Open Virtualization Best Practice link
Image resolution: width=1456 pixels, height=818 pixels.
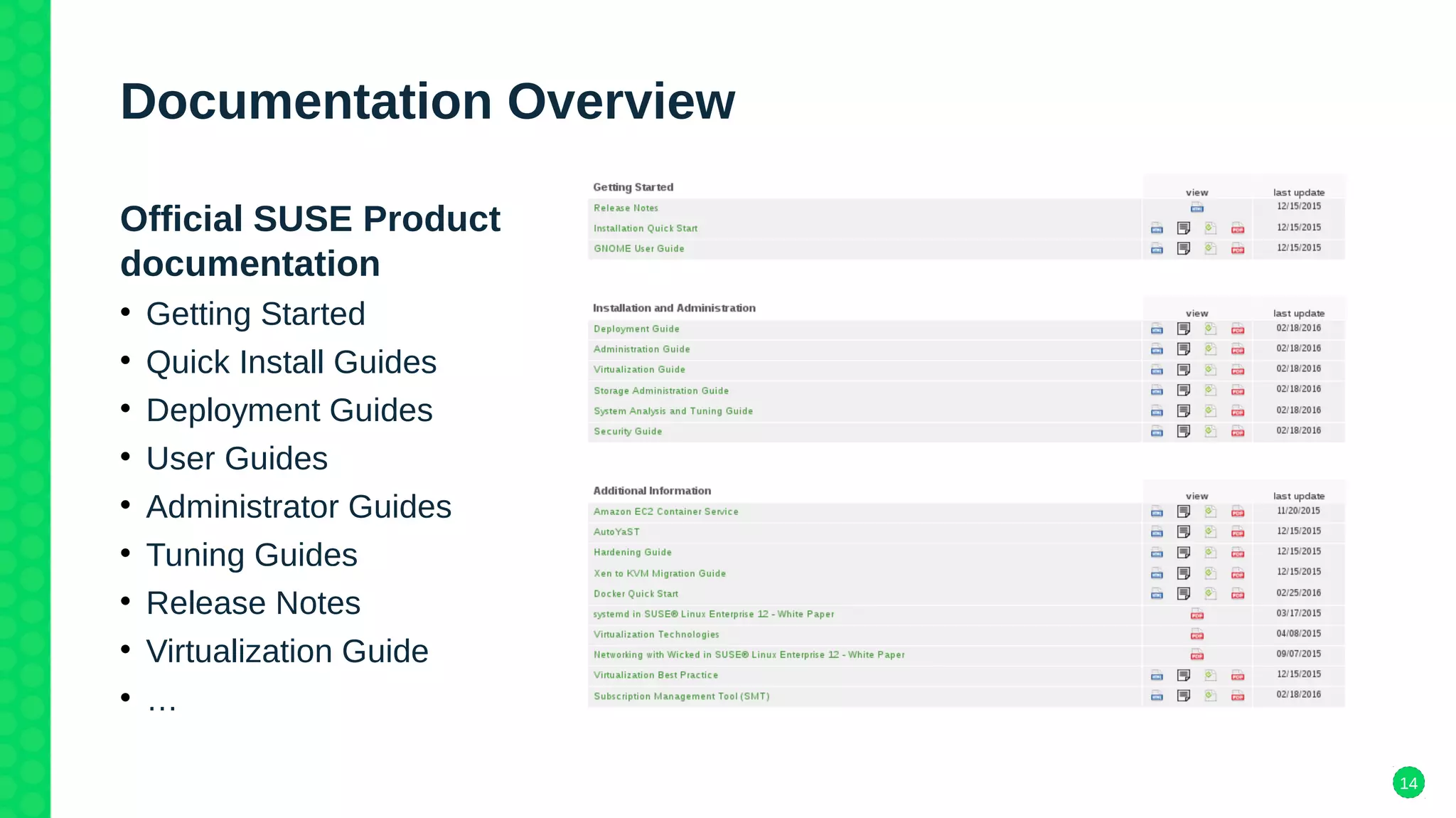coord(655,675)
